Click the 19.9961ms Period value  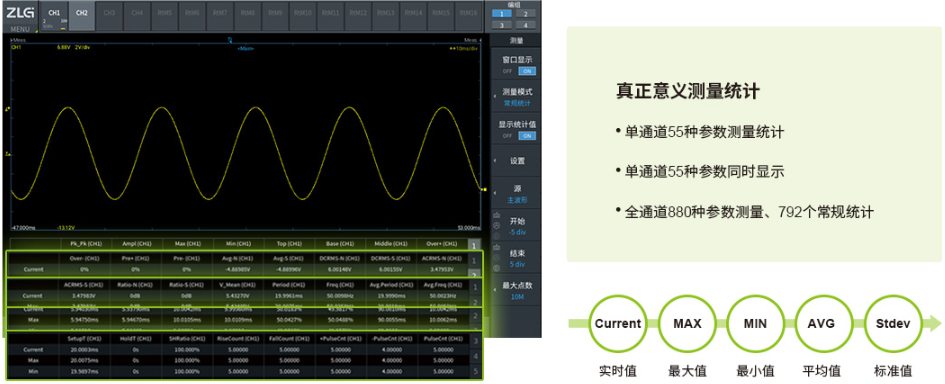coord(289,296)
